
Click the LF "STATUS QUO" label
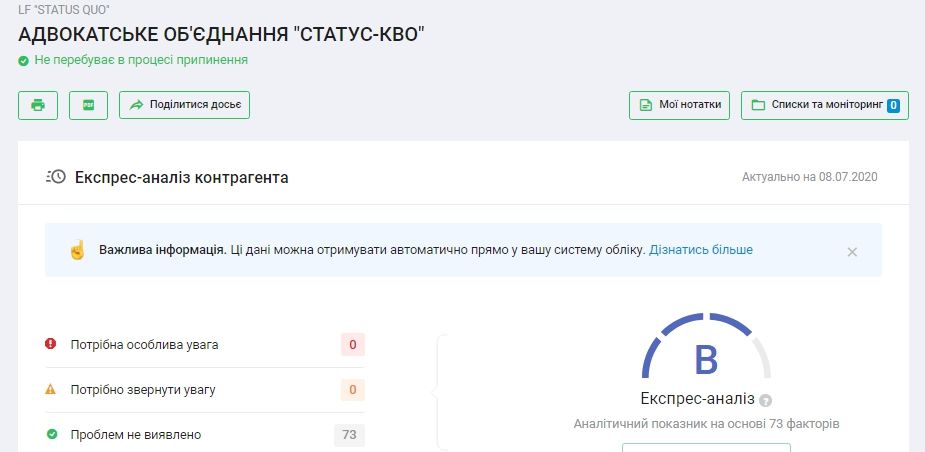pyautogui.click(x=64, y=10)
